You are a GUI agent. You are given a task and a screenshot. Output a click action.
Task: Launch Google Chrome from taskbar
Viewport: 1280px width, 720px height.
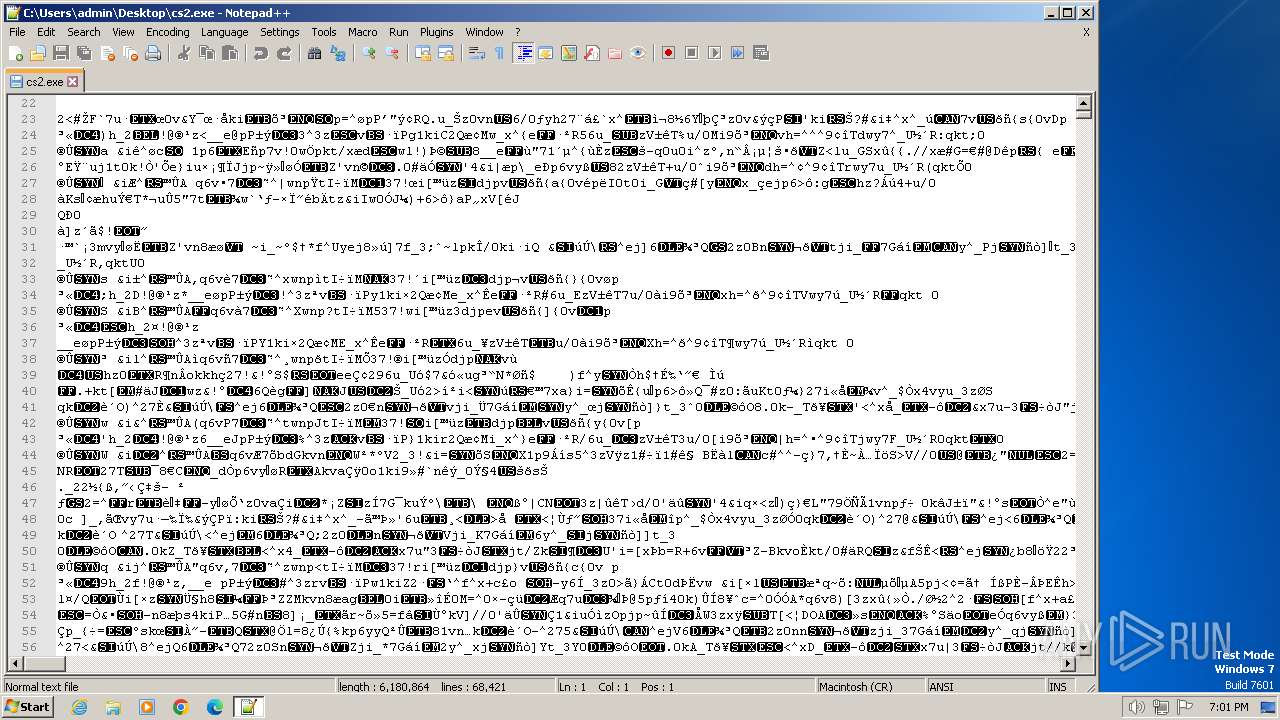tap(180, 707)
